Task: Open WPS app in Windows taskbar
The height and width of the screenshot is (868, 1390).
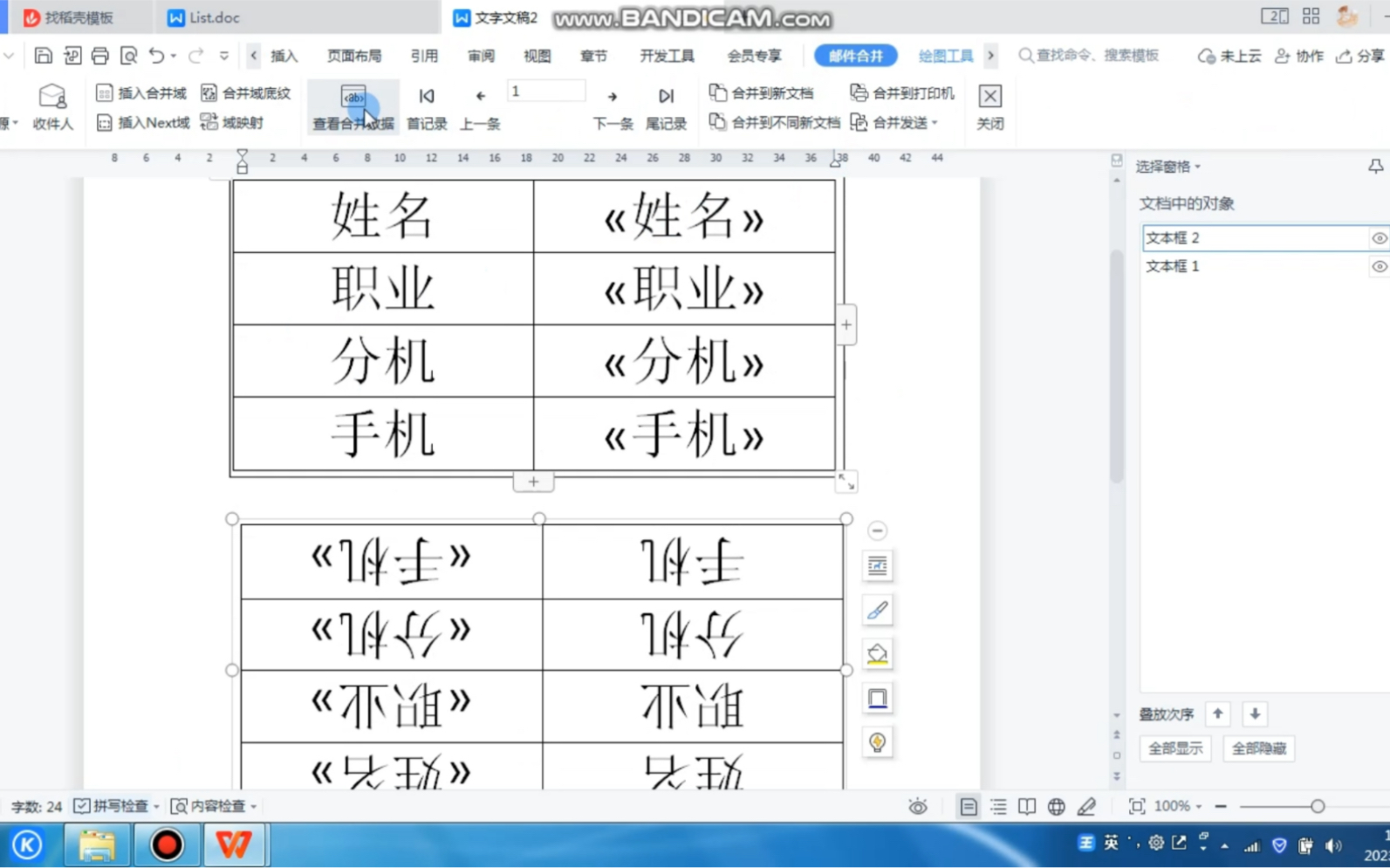Action: point(234,844)
